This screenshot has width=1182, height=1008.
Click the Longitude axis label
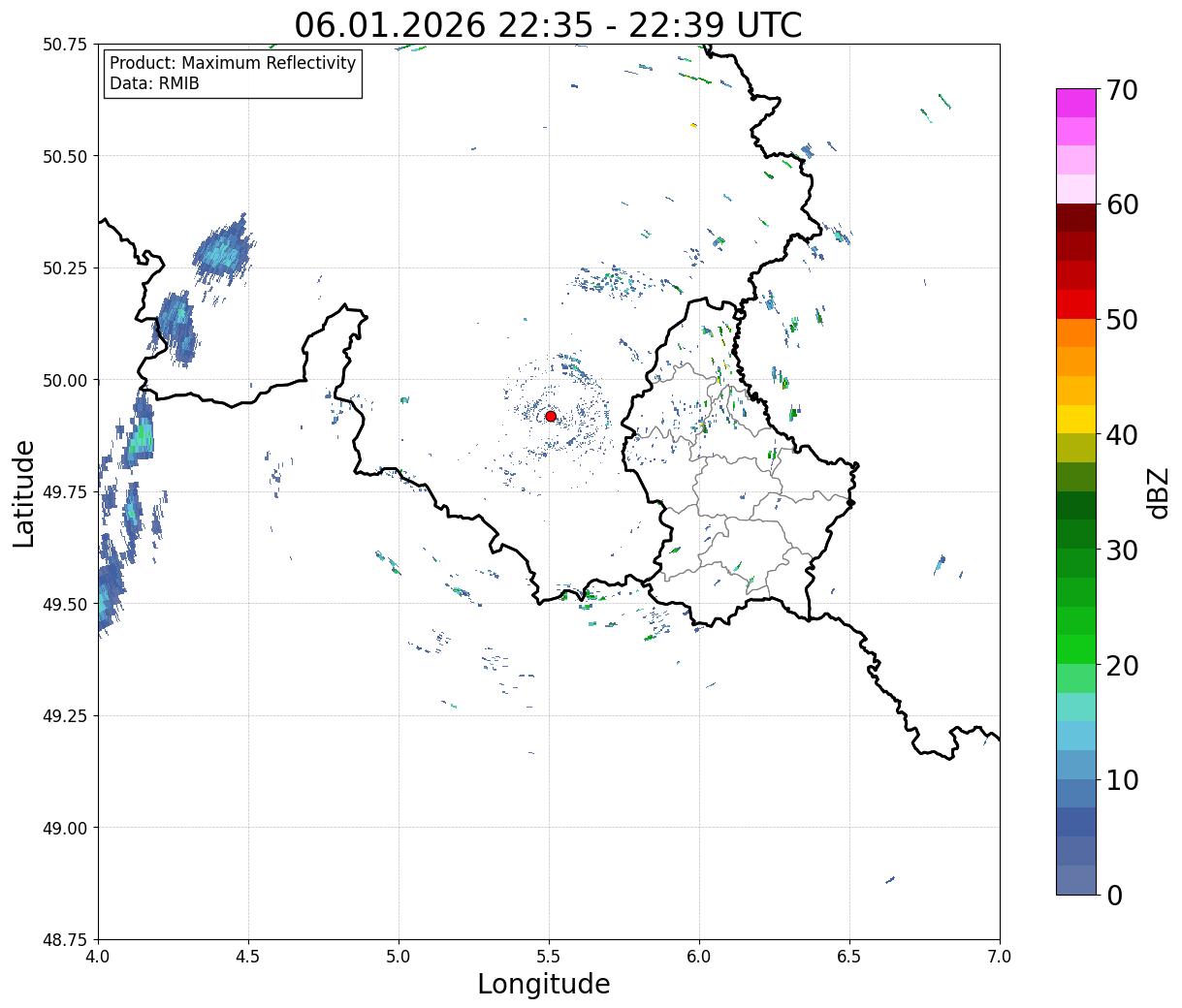tap(544, 984)
